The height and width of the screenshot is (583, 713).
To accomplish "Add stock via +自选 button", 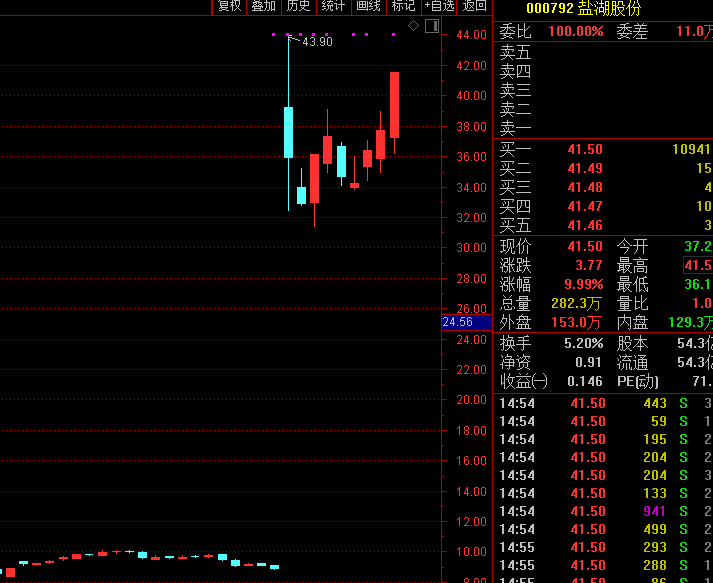I will pos(439,6).
